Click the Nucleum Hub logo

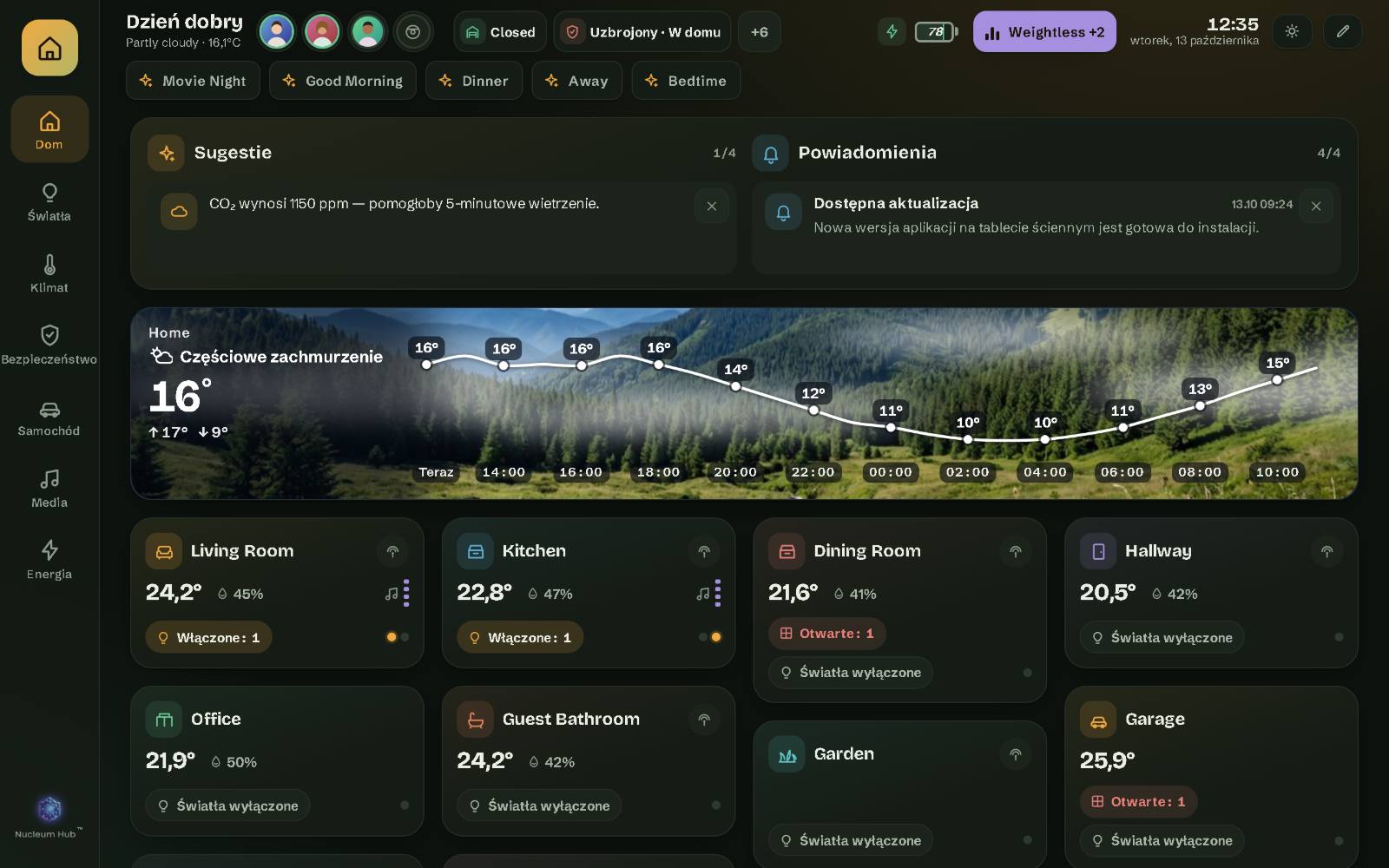[49, 817]
